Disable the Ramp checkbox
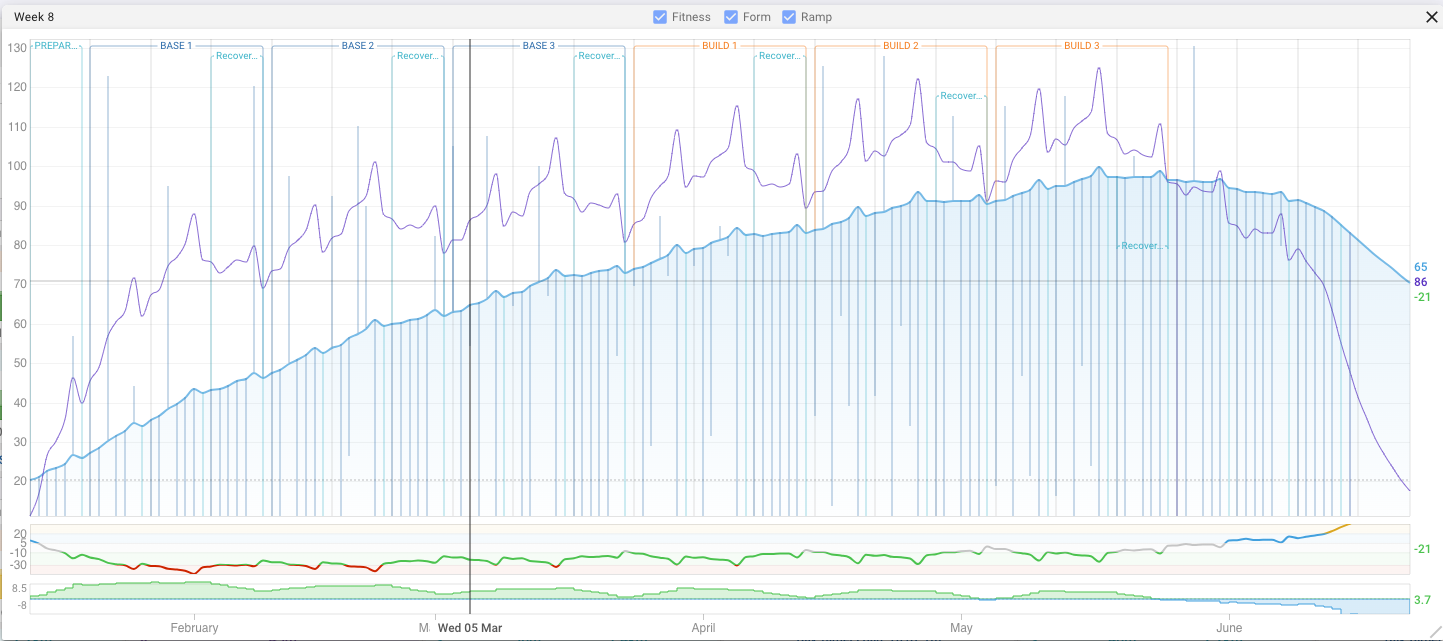This screenshot has height=641, width=1443. click(x=789, y=17)
